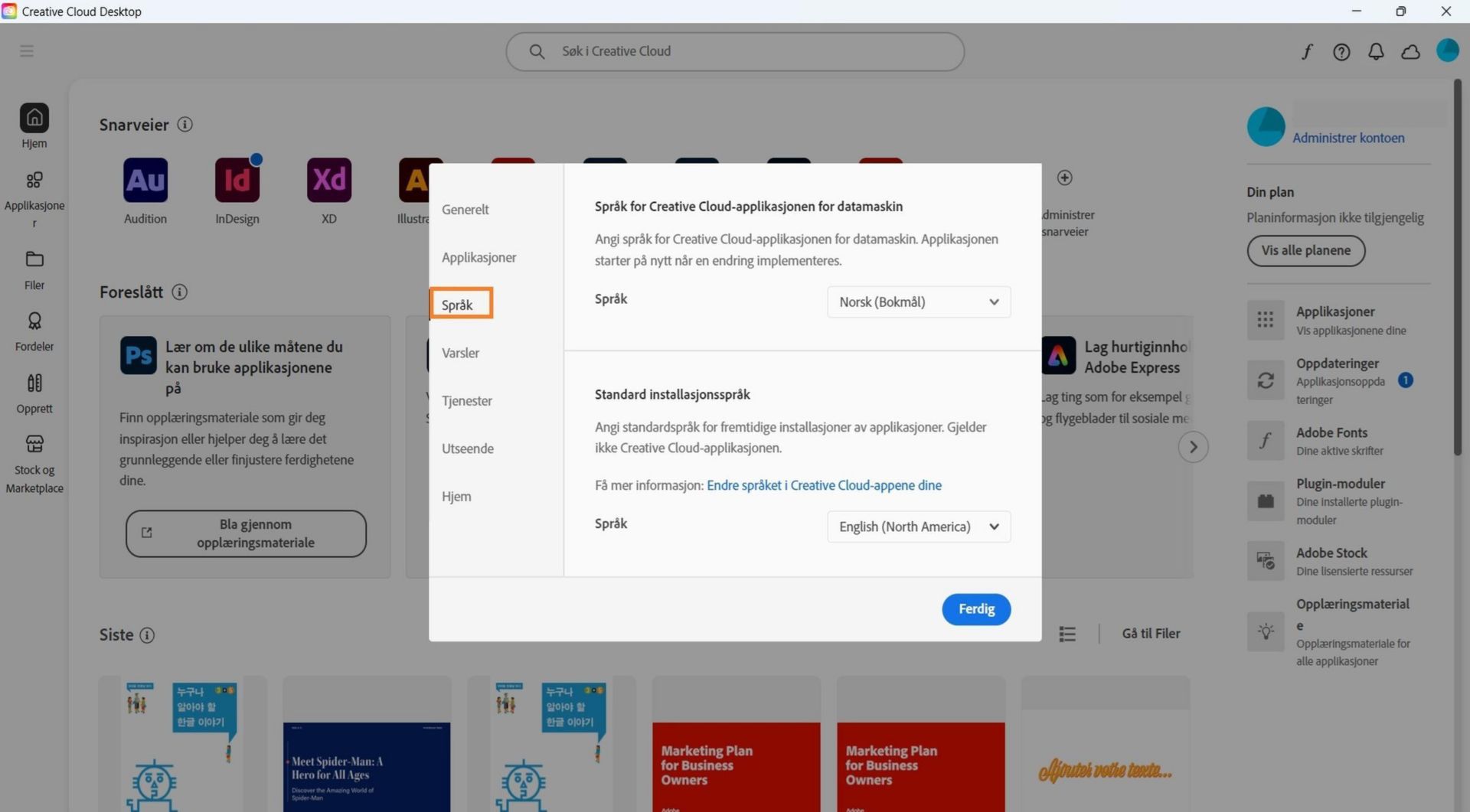Open the Meet Spider-Man recent file thumbnail
The height and width of the screenshot is (812, 1470).
point(367,744)
